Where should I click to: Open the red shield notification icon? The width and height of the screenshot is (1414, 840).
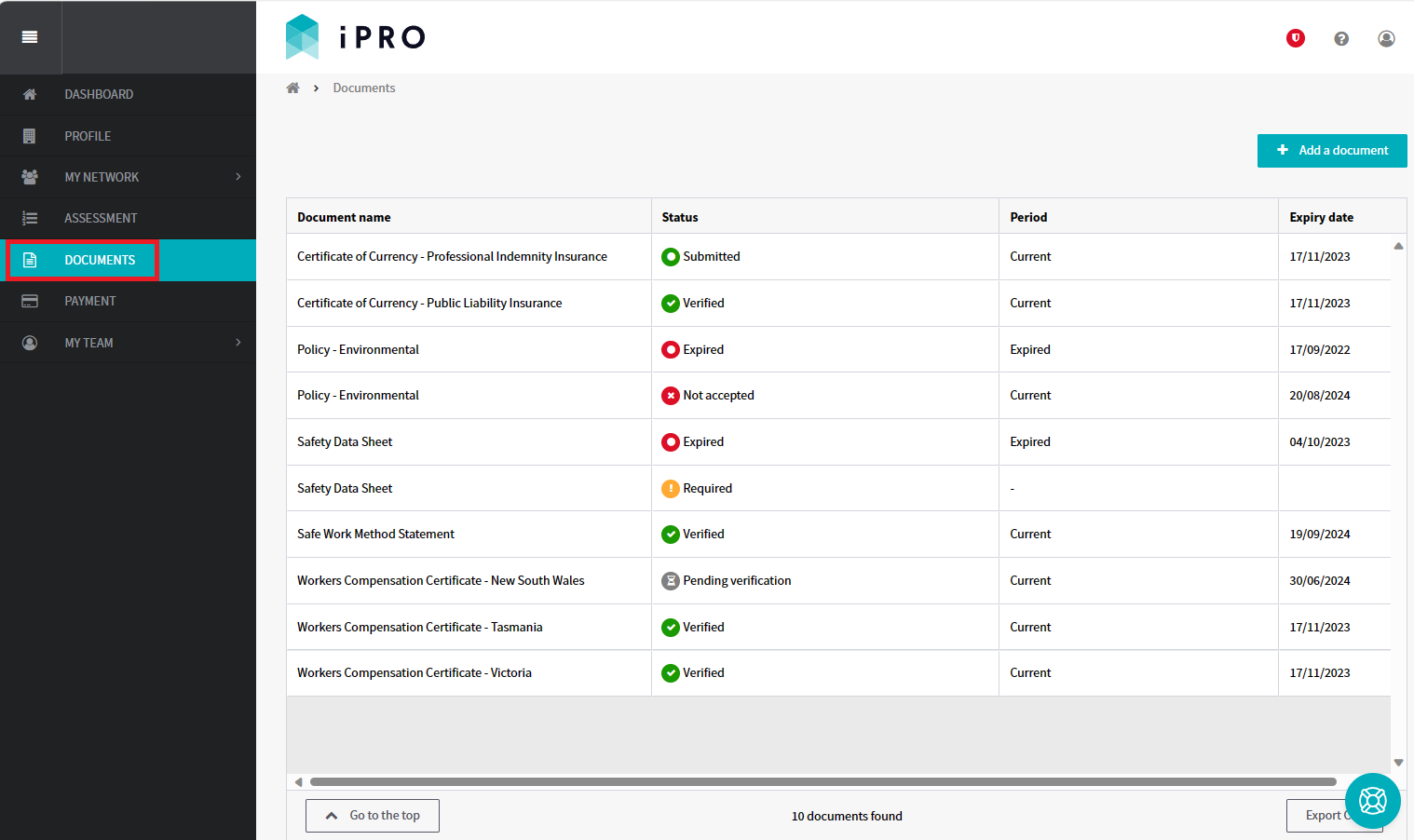[1296, 38]
